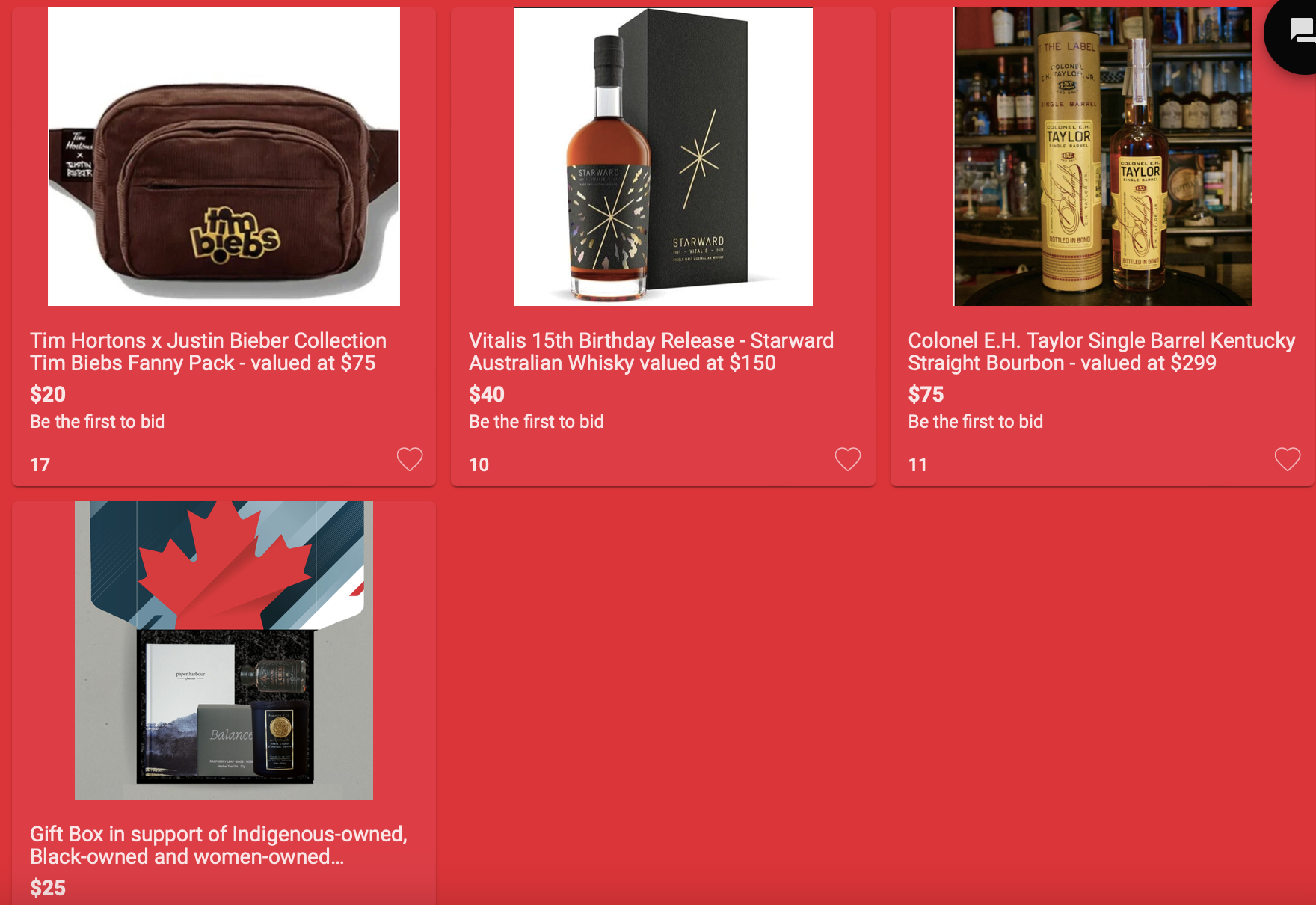
Task: Open Gift Box in support of Indigenous-owned title
Action: click(x=218, y=845)
